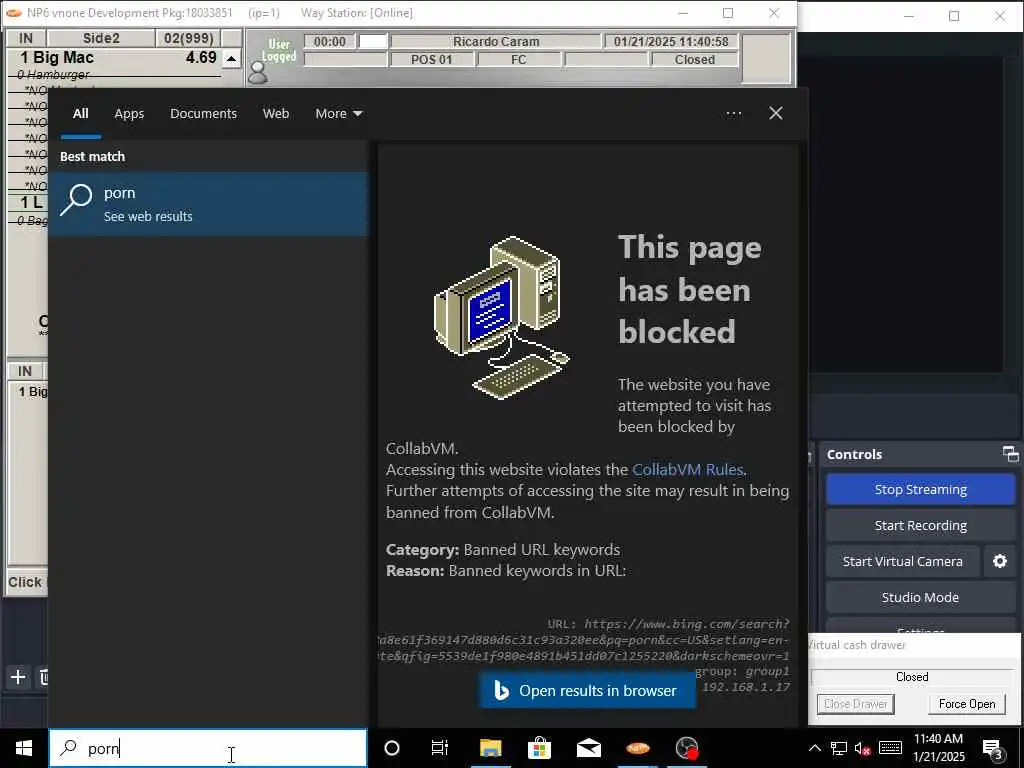Viewport: 1024px width, 768px height.
Task: Expand the More search filter dropdown
Action: click(x=338, y=114)
